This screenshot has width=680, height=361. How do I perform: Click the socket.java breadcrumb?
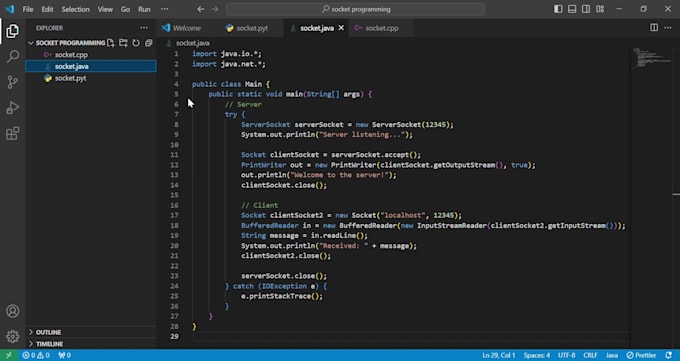[x=193, y=43]
